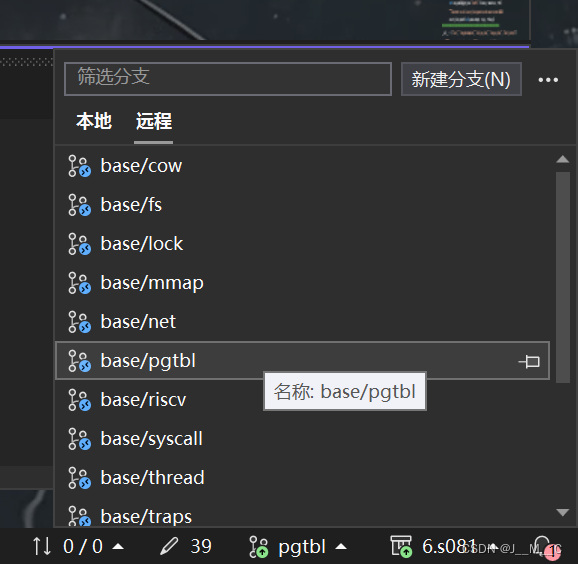This screenshot has height=565, width=578.
Task: Click the pencil pending changes icon
Action: pyautogui.click(x=169, y=546)
